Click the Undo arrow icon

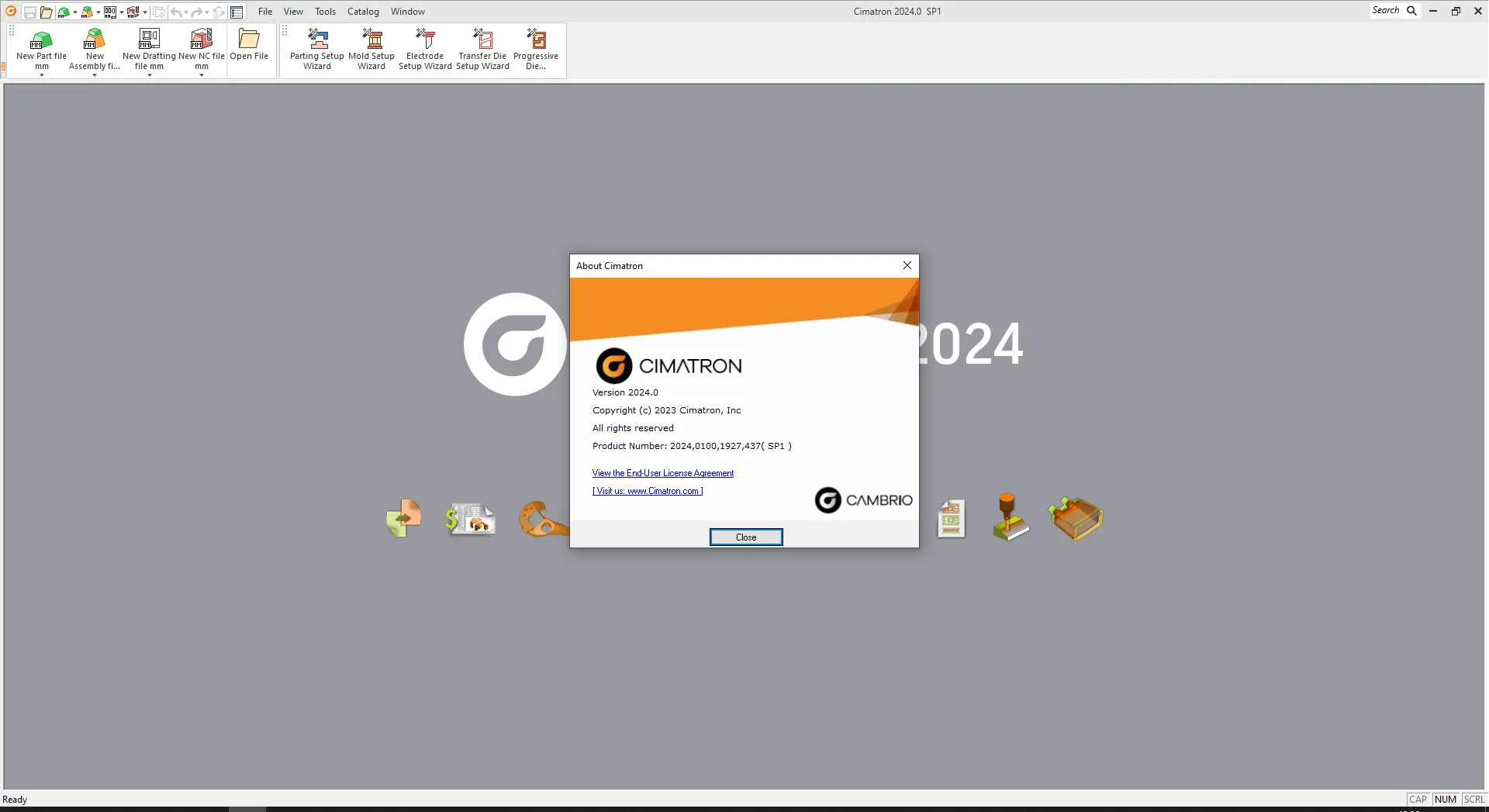pyautogui.click(x=176, y=12)
